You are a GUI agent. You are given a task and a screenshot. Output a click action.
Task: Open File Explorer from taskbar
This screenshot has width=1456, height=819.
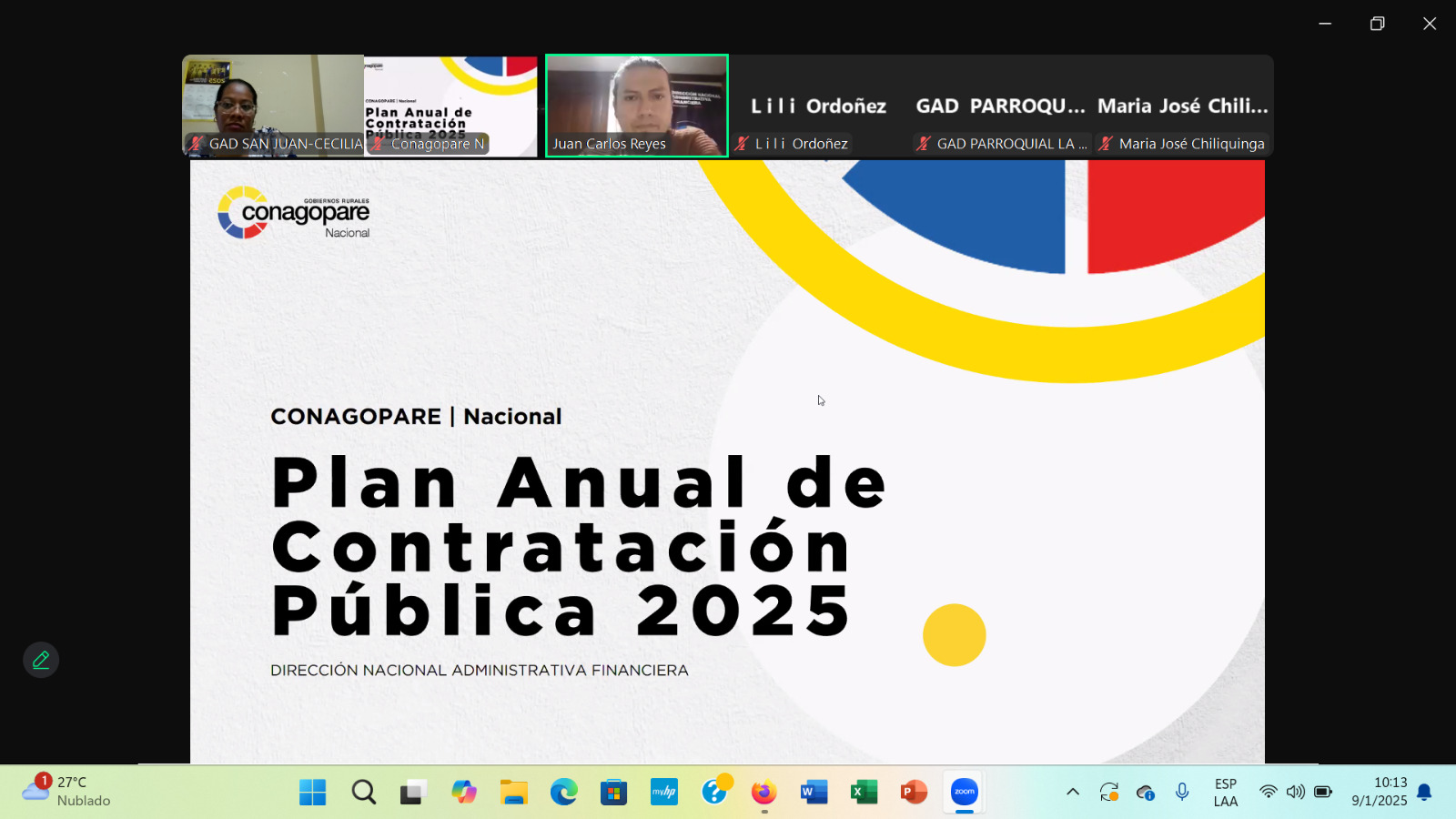(x=513, y=792)
